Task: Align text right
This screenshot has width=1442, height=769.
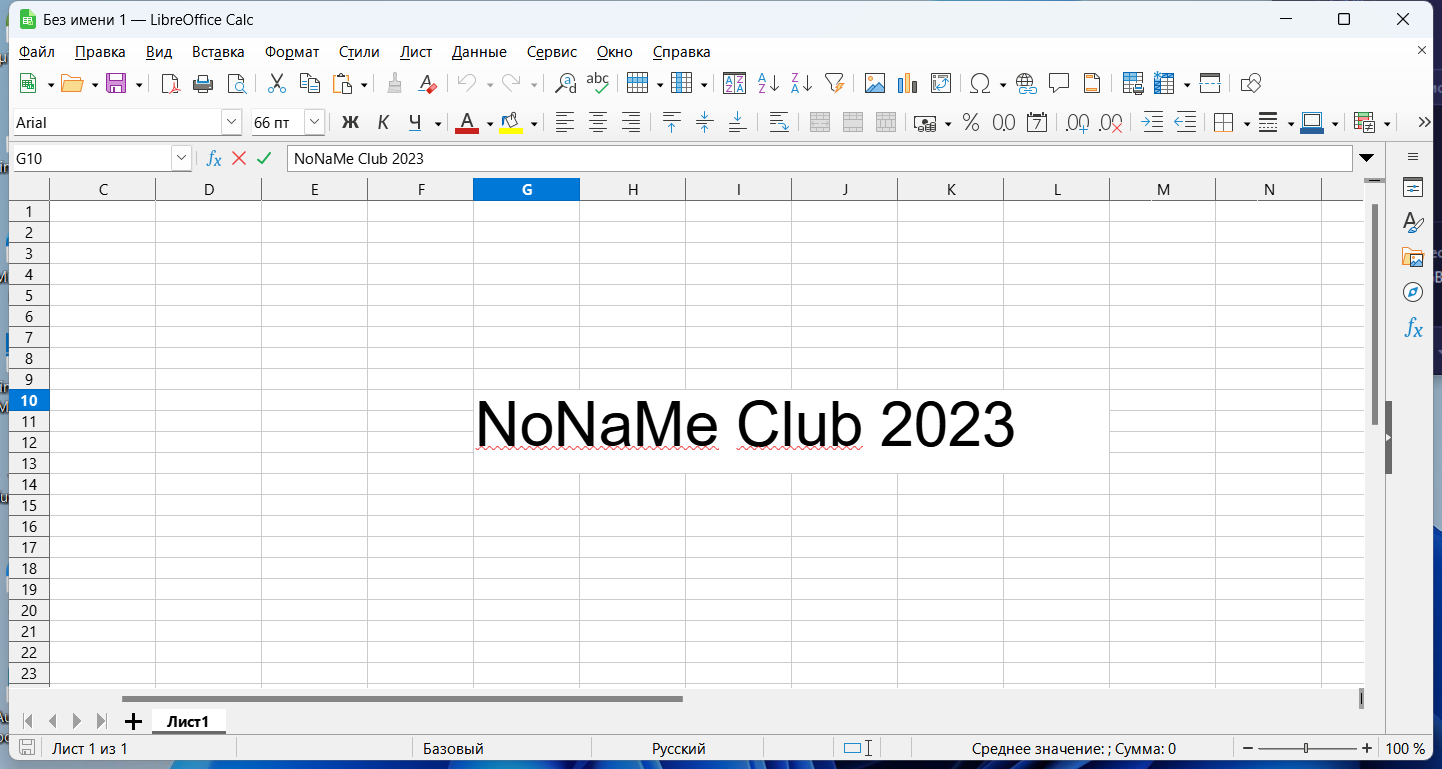Action: [x=631, y=123]
